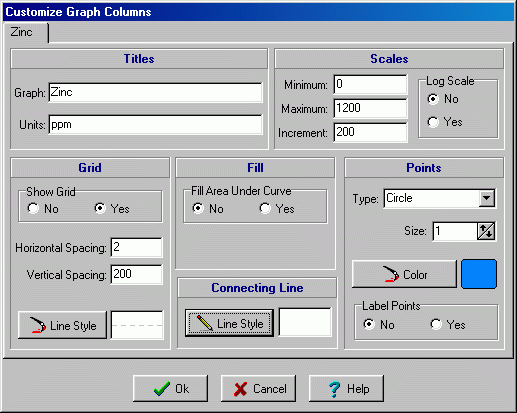The image size is (517, 413).
Task: Click the Maximum scale input field
Action: (370, 108)
